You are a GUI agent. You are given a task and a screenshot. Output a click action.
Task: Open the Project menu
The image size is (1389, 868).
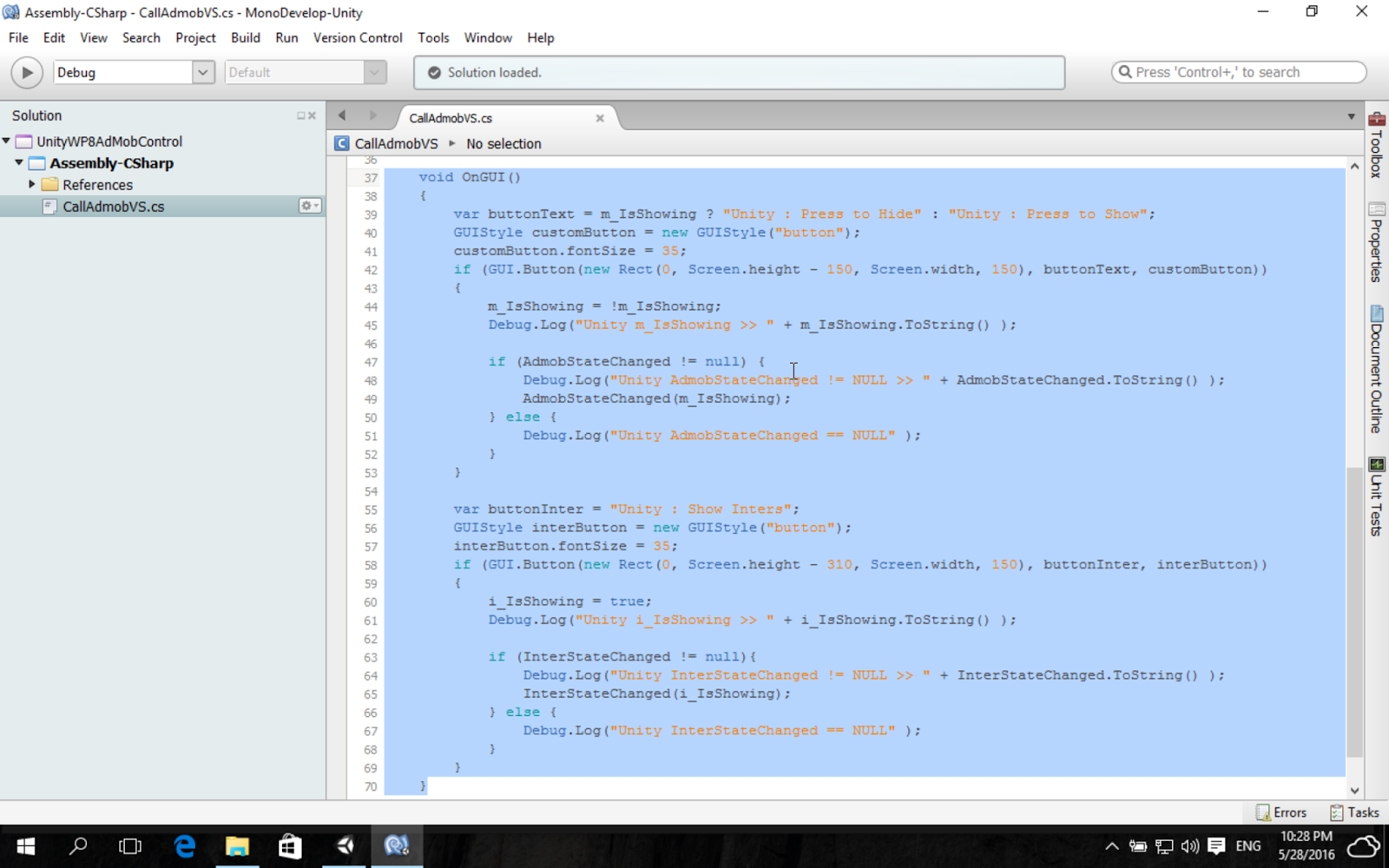(x=195, y=38)
